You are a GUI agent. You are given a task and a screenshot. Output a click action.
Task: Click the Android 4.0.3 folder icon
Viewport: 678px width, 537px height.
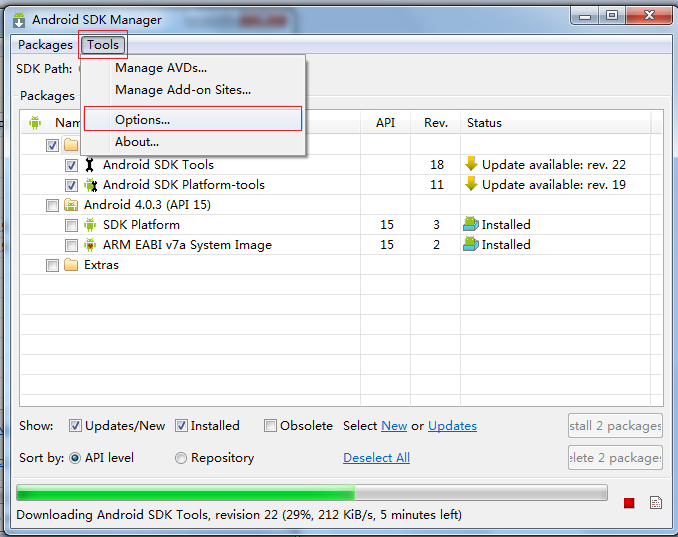point(71,205)
